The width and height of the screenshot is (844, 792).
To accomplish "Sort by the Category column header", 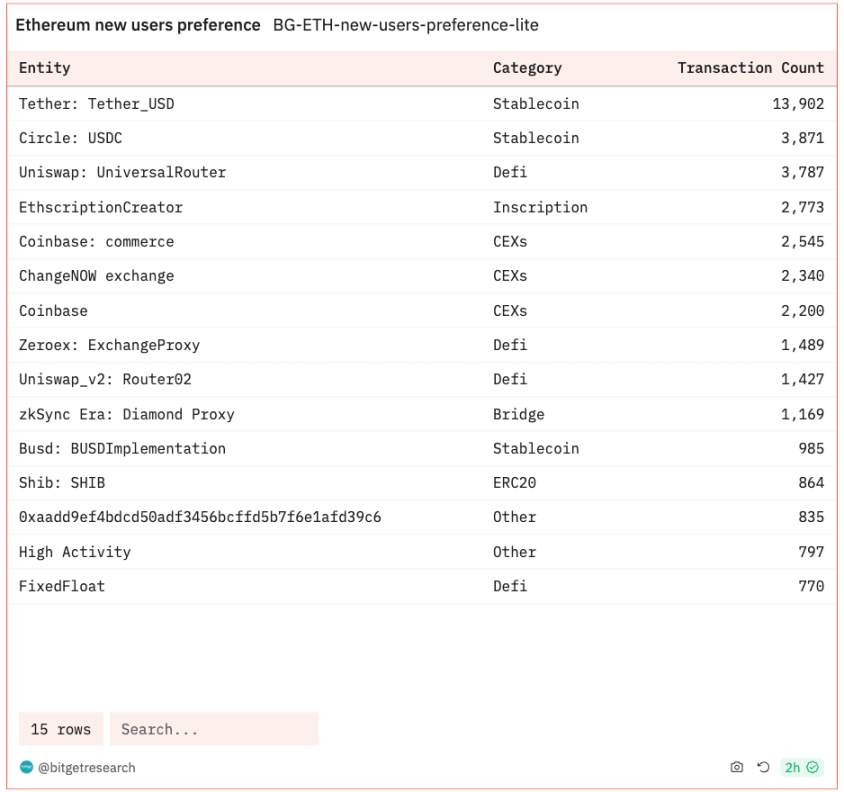I will pos(527,68).
